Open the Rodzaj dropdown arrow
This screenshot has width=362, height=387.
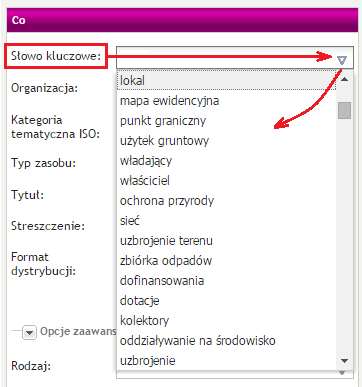[x=342, y=373]
